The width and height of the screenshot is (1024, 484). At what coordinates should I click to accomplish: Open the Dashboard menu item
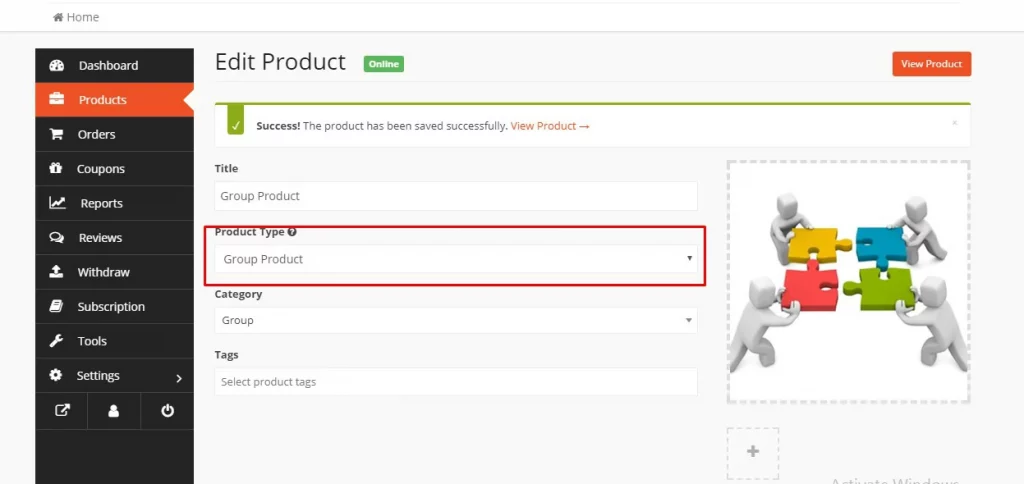(x=115, y=65)
